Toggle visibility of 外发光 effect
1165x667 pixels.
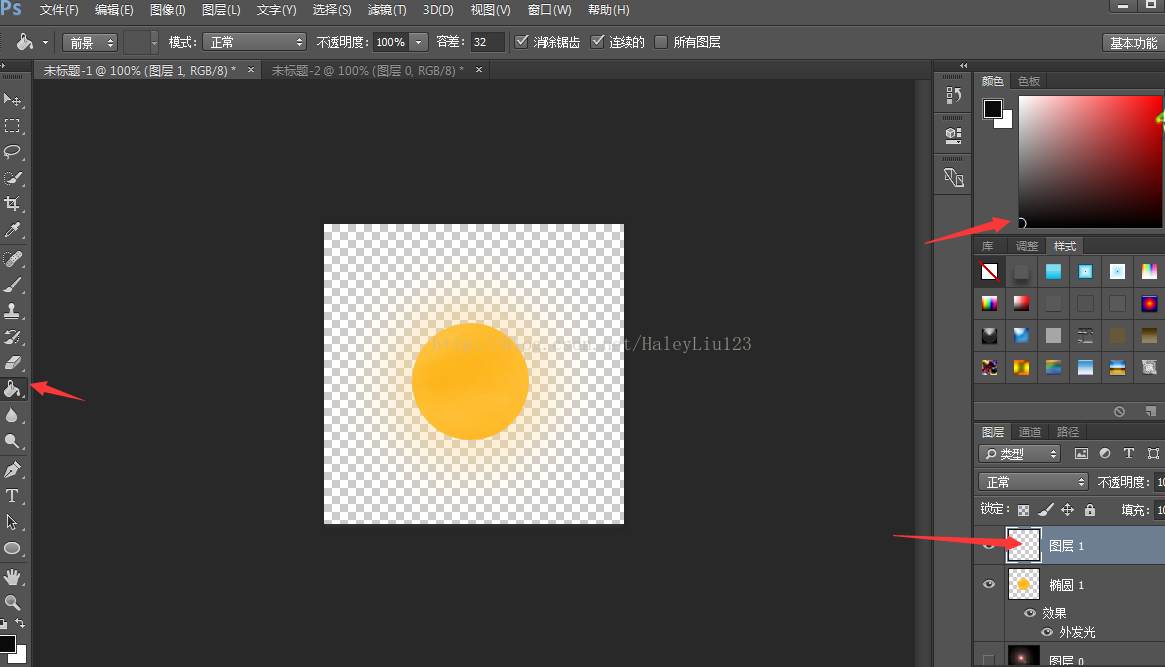(1047, 632)
